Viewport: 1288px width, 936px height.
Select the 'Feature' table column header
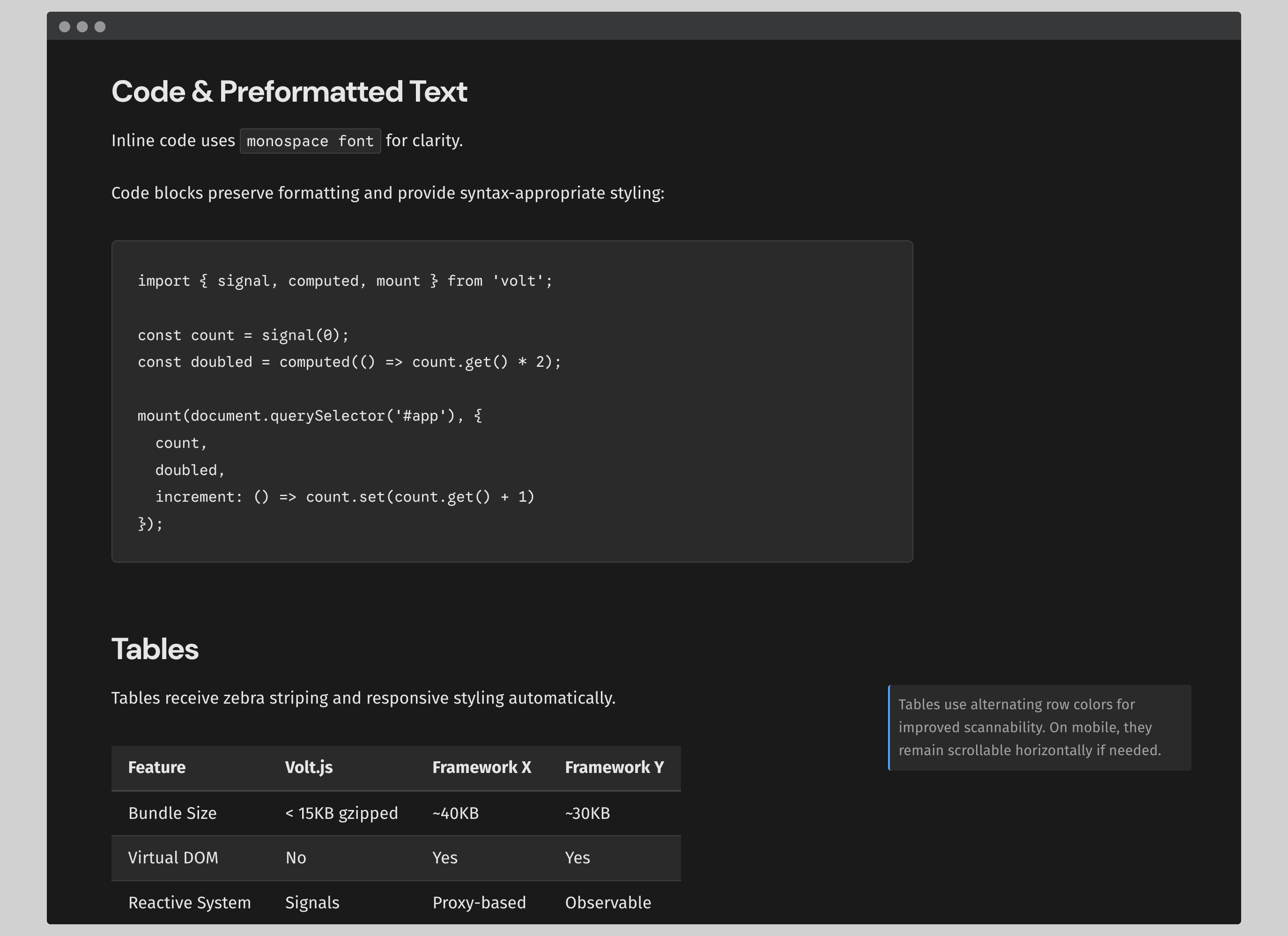click(157, 767)
